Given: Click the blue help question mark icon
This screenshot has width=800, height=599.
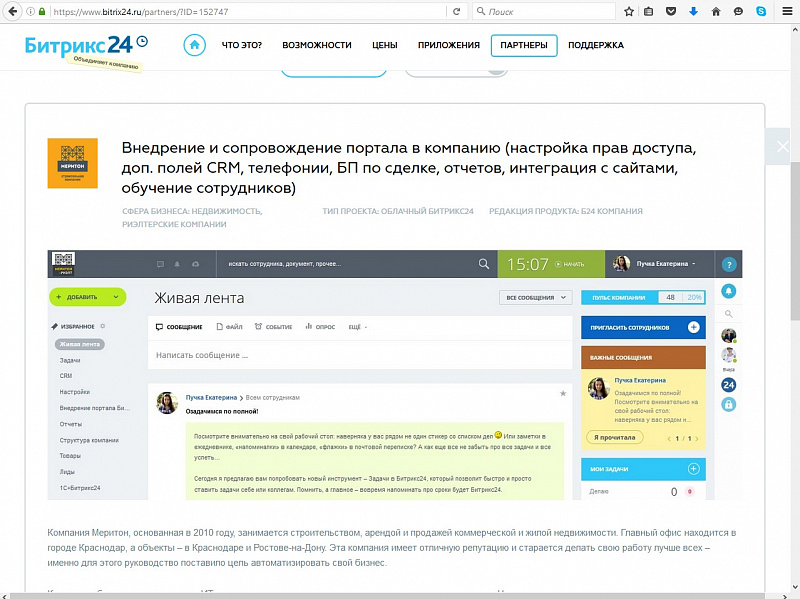Looking at the screenshot, I should (x=729, y=264).
